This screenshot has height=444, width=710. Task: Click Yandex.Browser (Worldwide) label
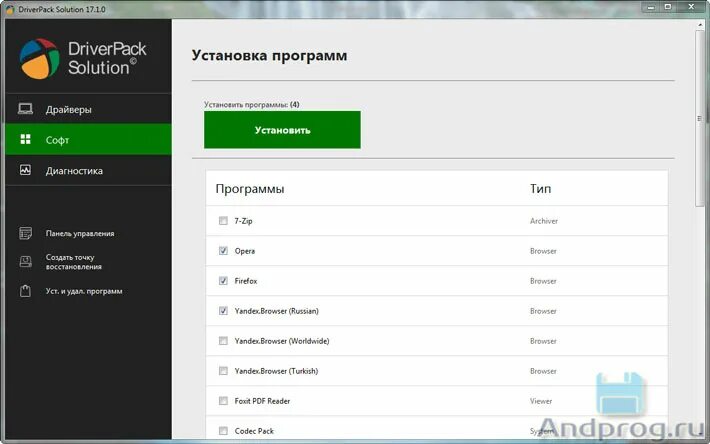(282, 341)
